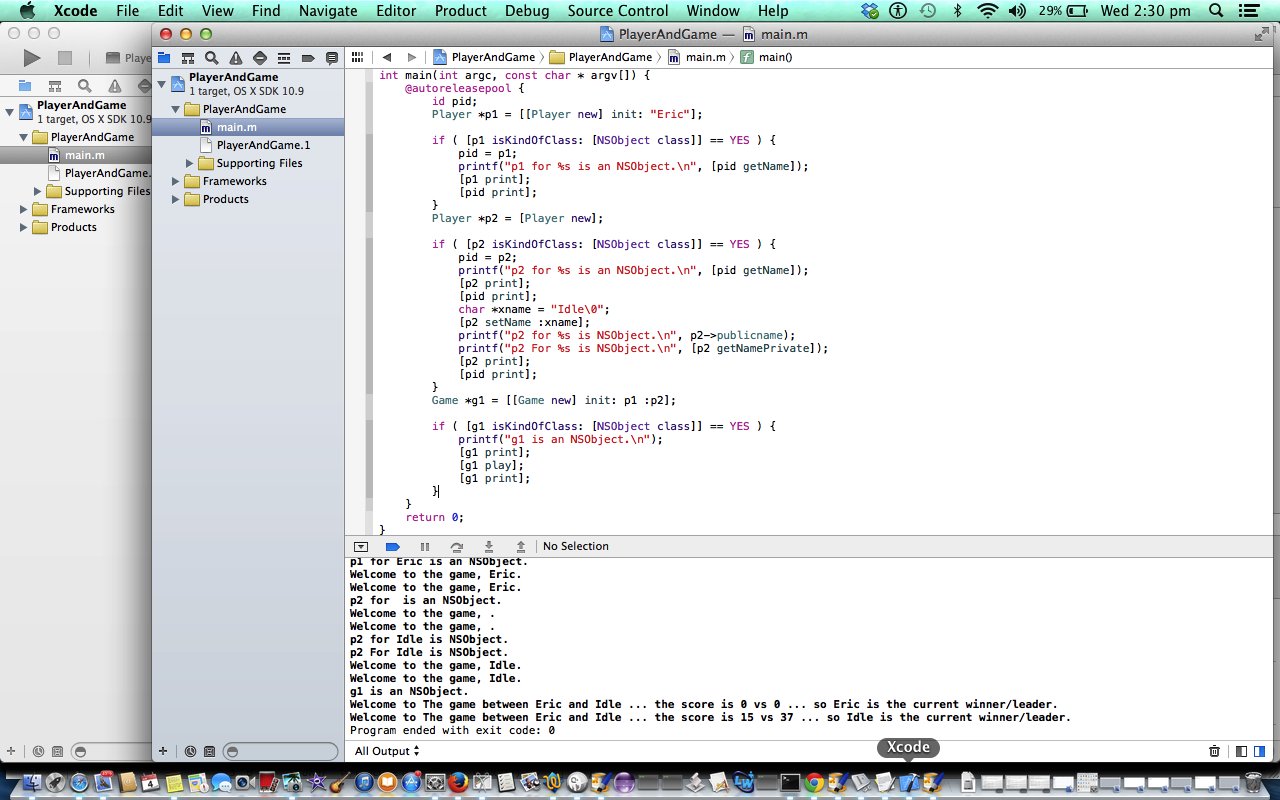
Task: Open Project navigator in front Xcode window
Action: (163, 58)
